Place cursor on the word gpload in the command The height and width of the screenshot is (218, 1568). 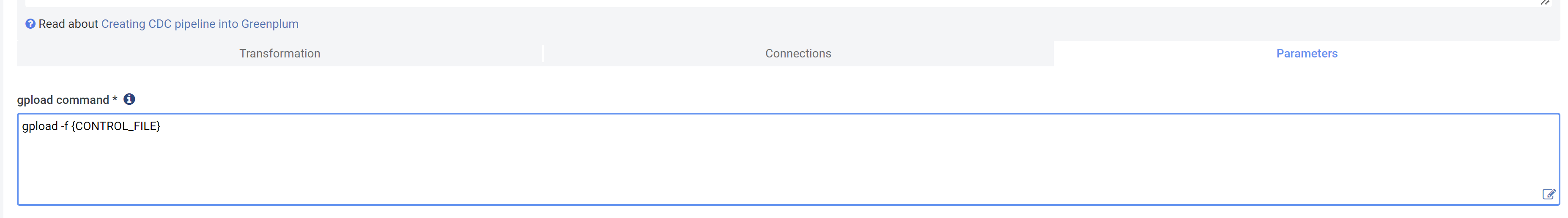point(40,126)
